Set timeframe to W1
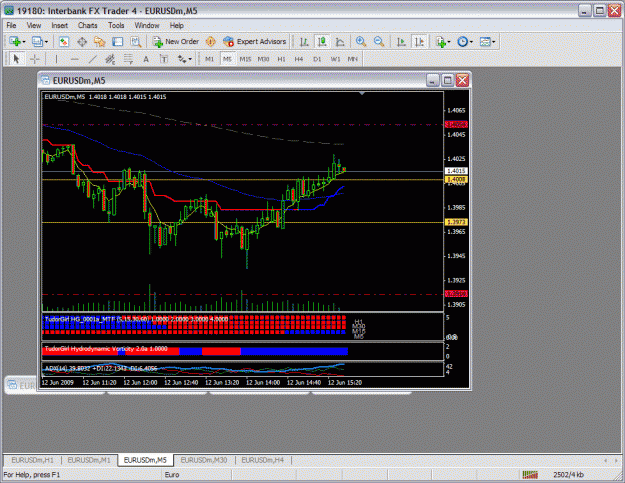Screen dimensions: 625x483 [335, 59]
